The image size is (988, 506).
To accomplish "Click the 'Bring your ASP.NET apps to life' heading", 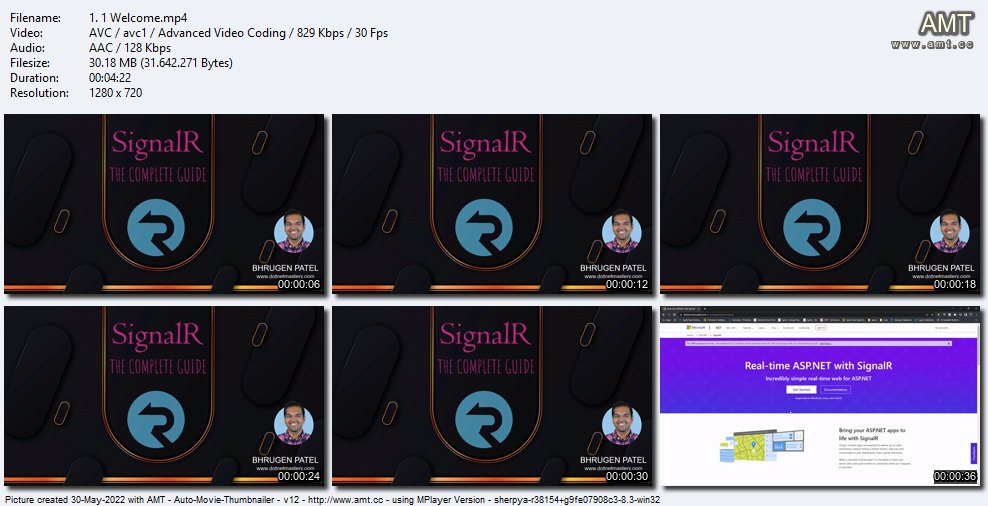I will pos(872,434).
